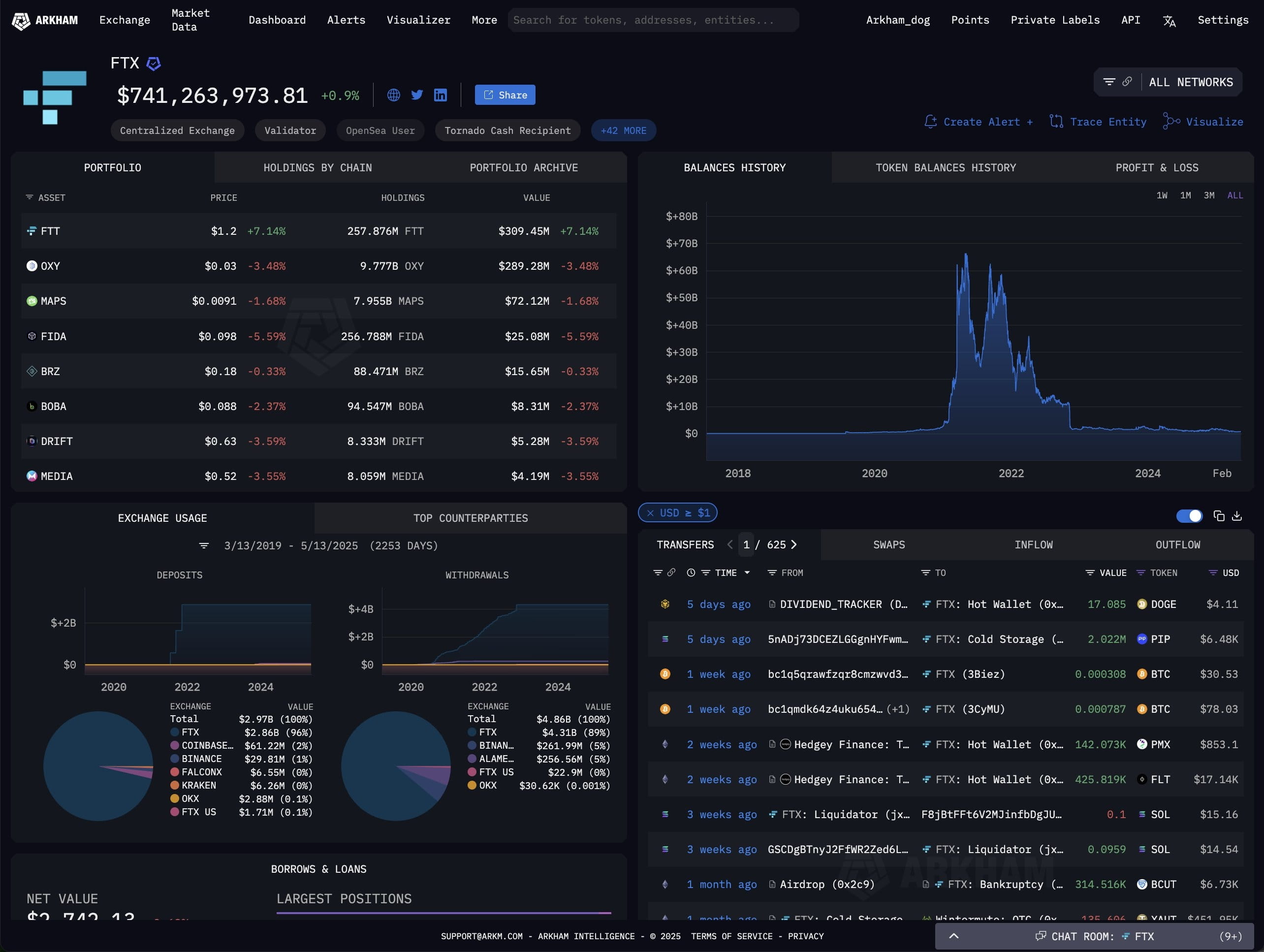Copy transfers using the copy icon
1264x952 pixels.
(1219, 516)
